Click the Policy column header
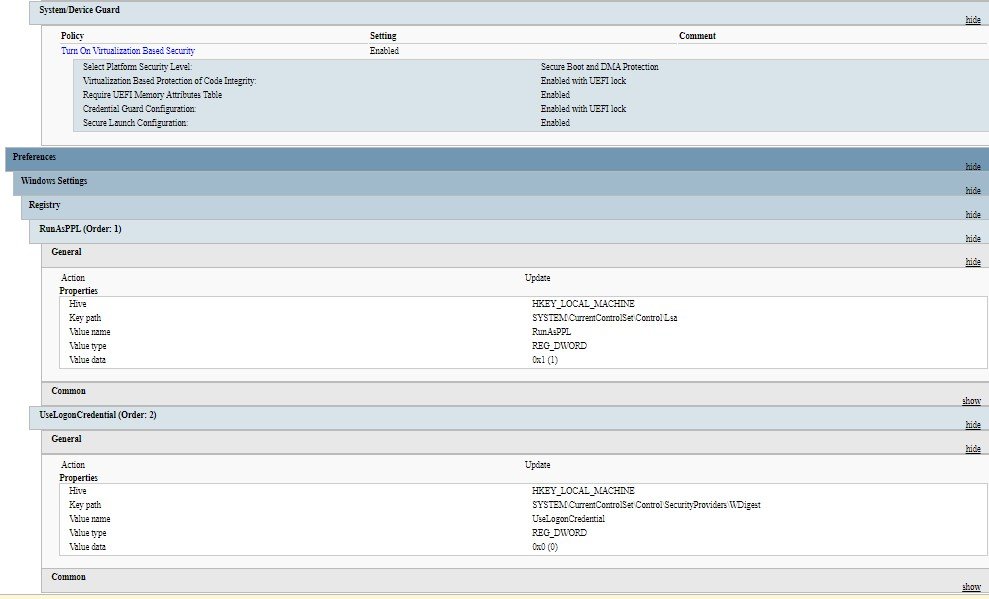Viewport: 989px width, 599px height. pos(73,36)
